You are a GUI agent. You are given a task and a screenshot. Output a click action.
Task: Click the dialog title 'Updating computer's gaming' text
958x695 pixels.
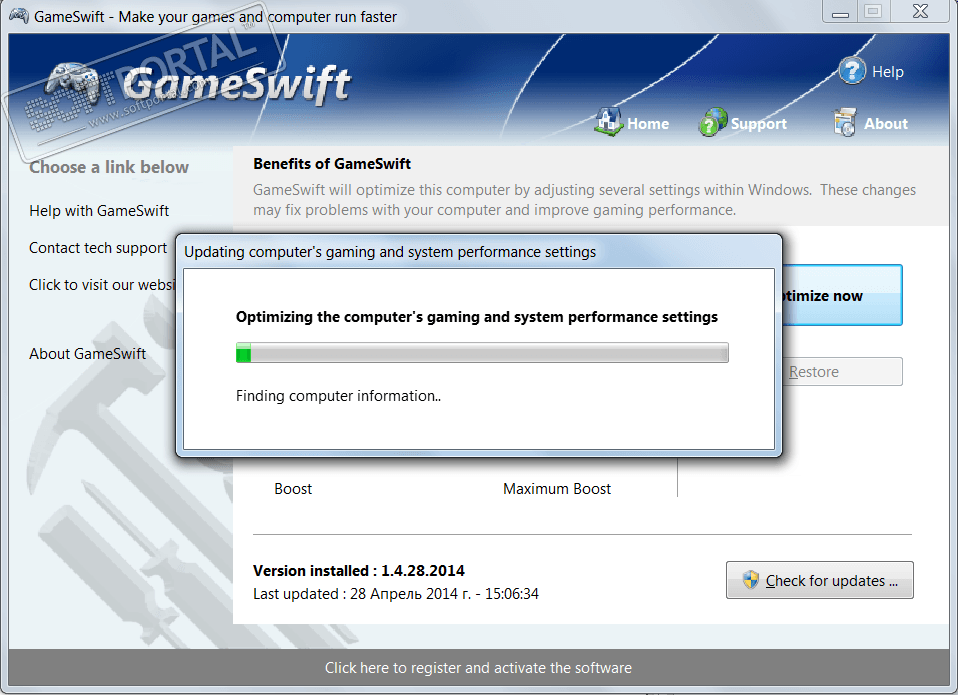point(390,252)
